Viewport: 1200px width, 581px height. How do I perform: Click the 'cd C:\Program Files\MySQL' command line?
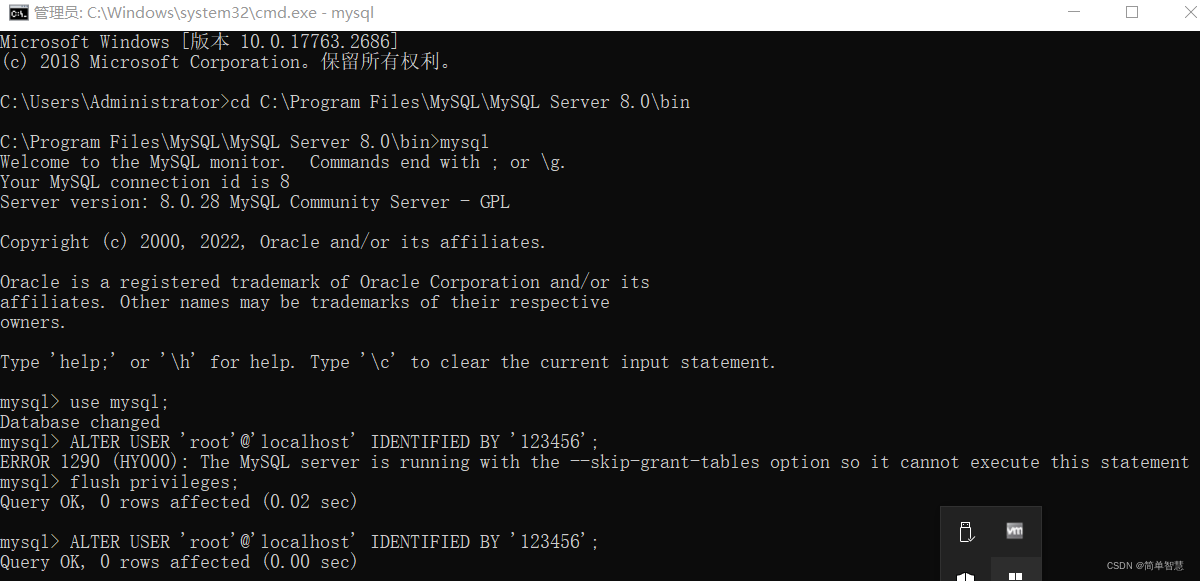(345, 102)
